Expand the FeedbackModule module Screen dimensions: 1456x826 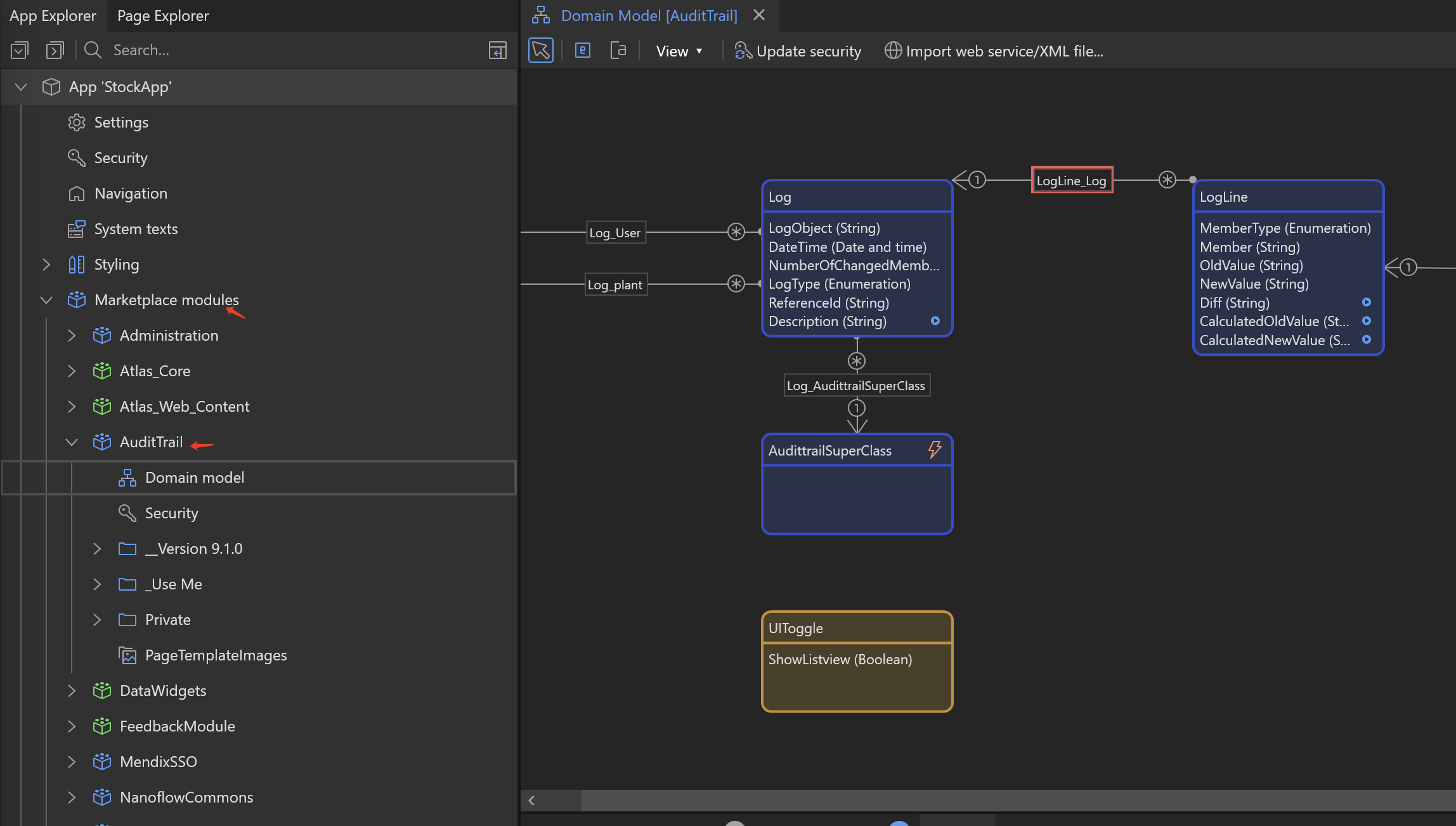pyautogui.click(x=72, y=726)
